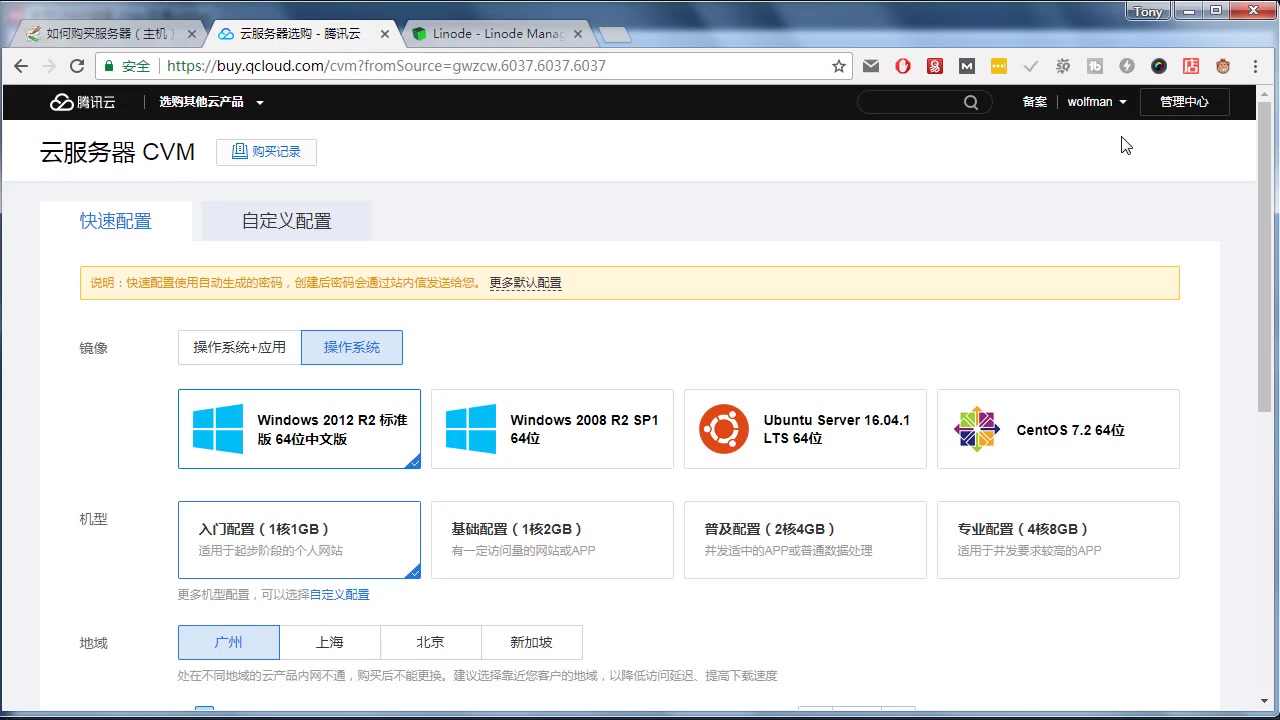The height and width of the screenshot is (720, 1280).
Task: Click the browser forward arrow
Action: (x=49, y=66)
